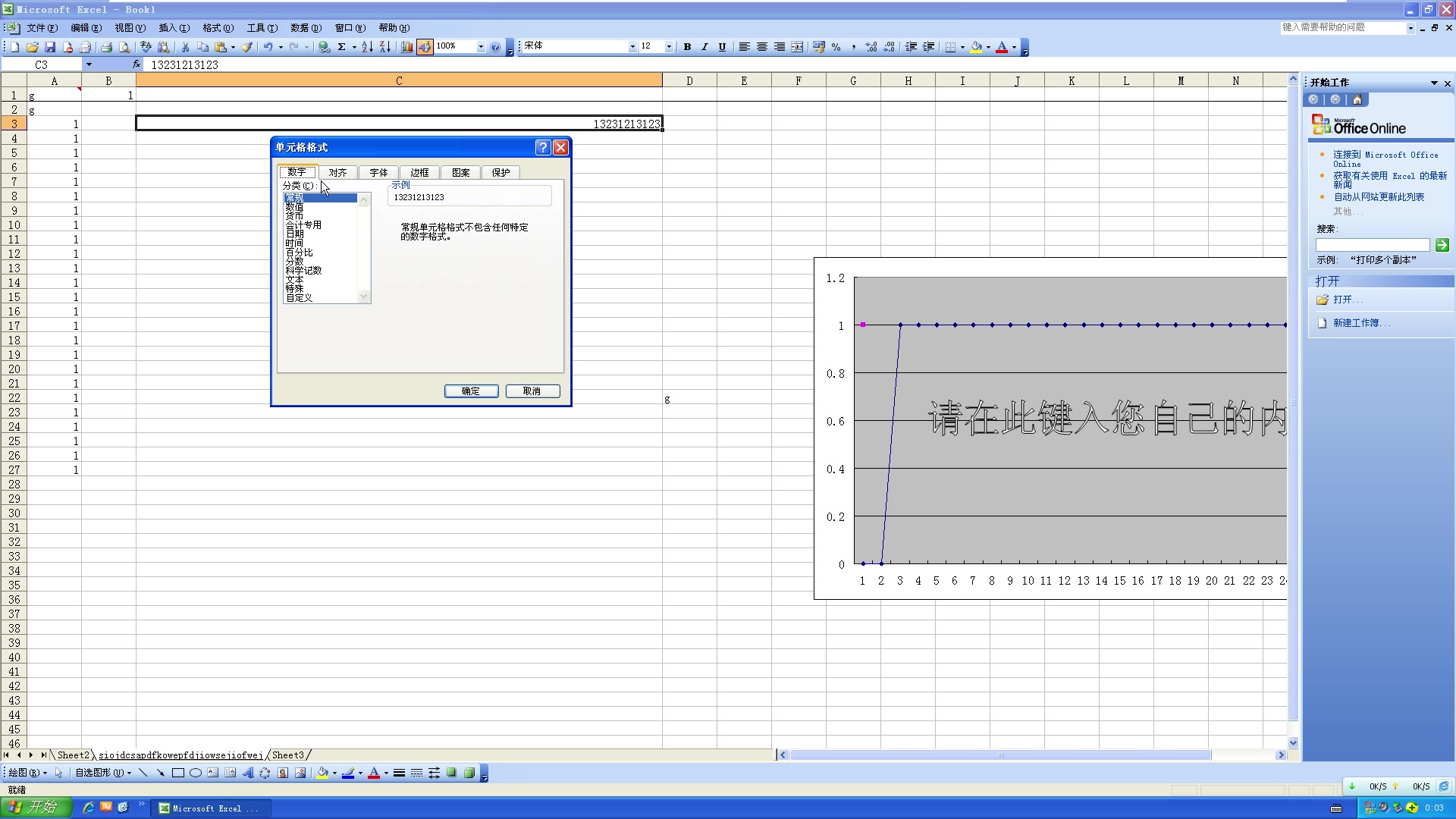The width and height of the screenshot is (1456, 819).
Task: Toggle the drawing toolbar button
Action: pos(425,47)
